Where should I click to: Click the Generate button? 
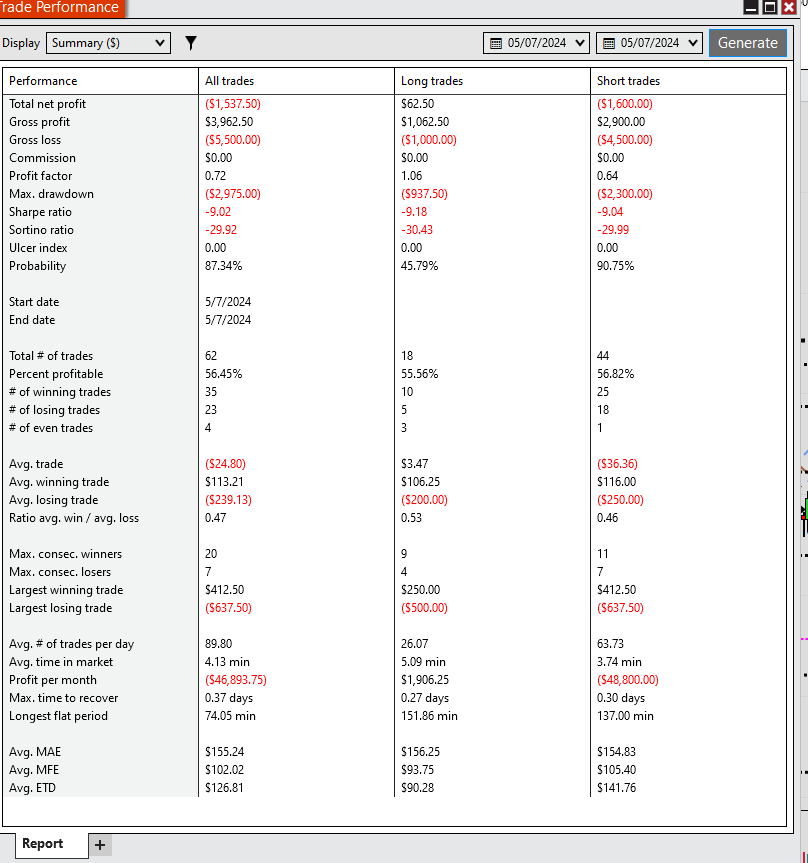point(747,43)
